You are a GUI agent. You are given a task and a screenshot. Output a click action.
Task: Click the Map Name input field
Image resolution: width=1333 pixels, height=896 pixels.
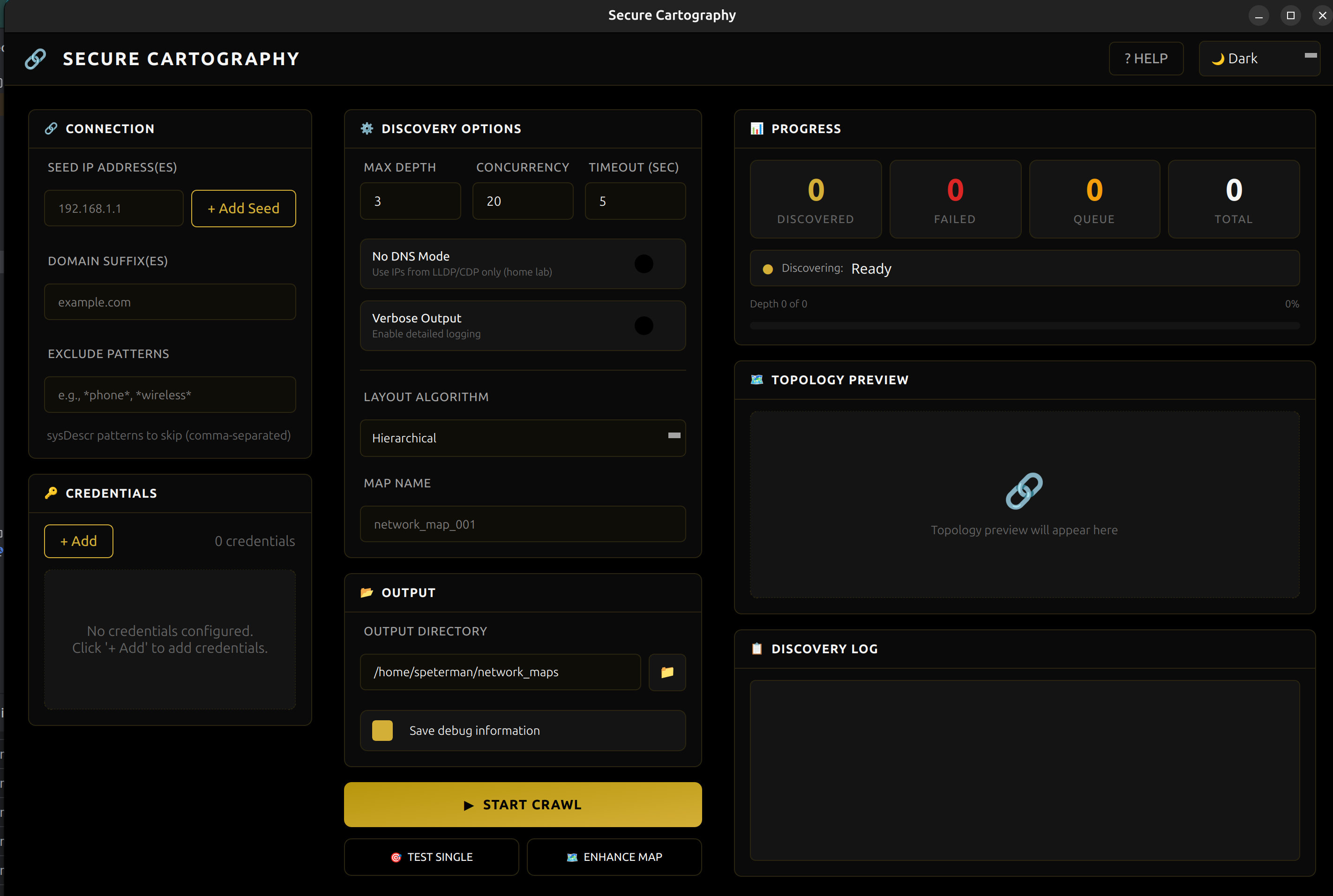point(522,523)
